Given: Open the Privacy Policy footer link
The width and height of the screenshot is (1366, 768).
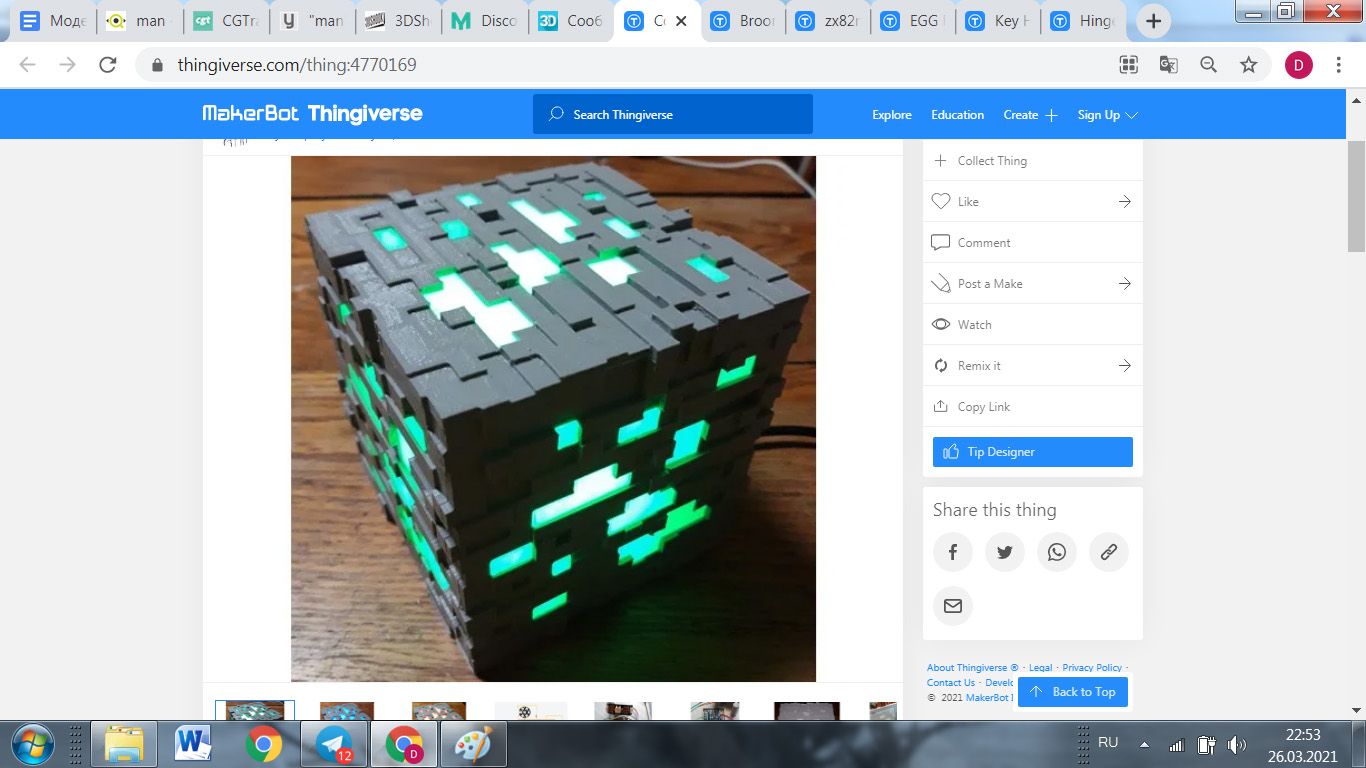Looking at the screenshot, I should point(1092,668).
